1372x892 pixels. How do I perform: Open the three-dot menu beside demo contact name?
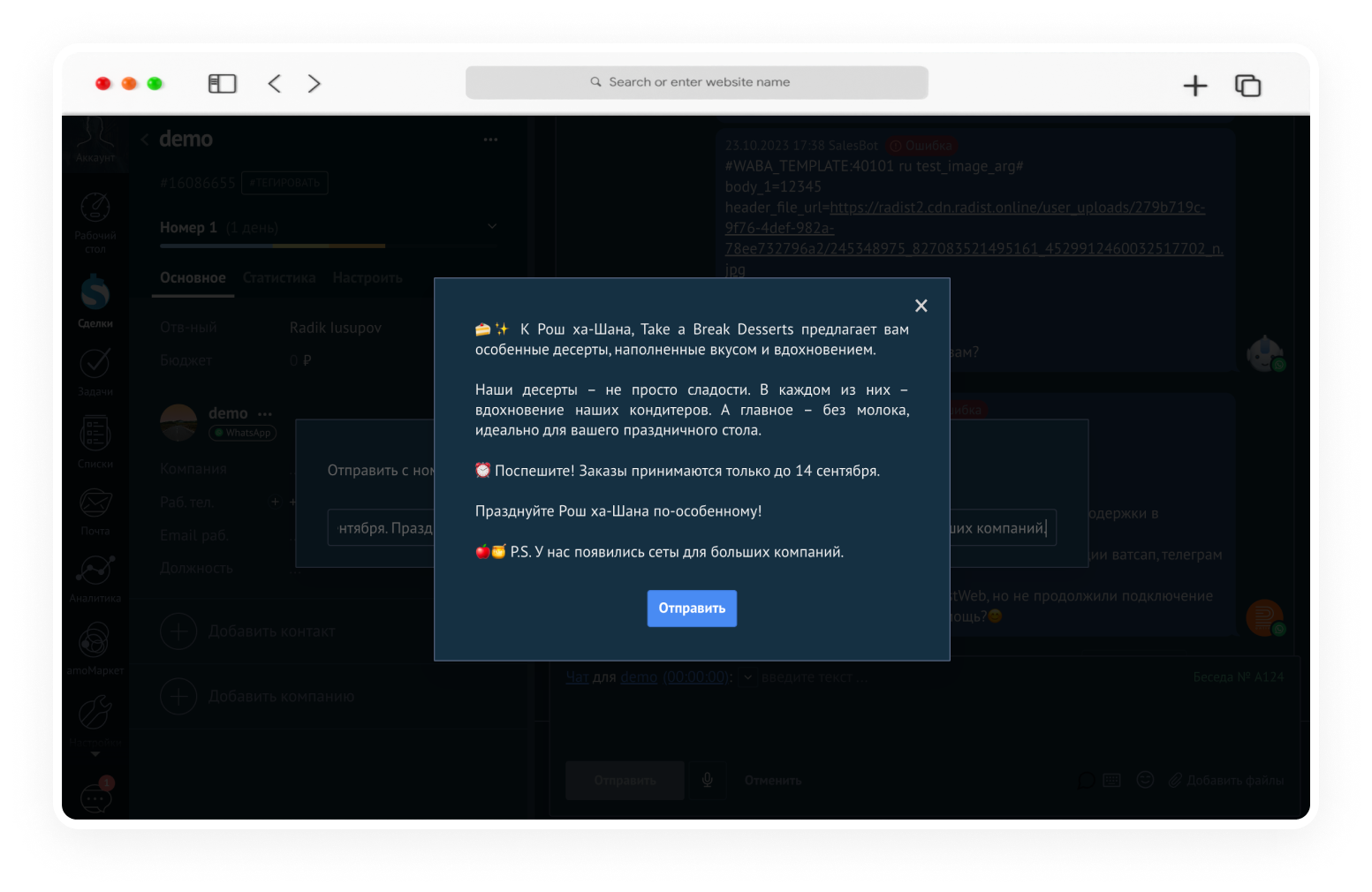point(265,413)
